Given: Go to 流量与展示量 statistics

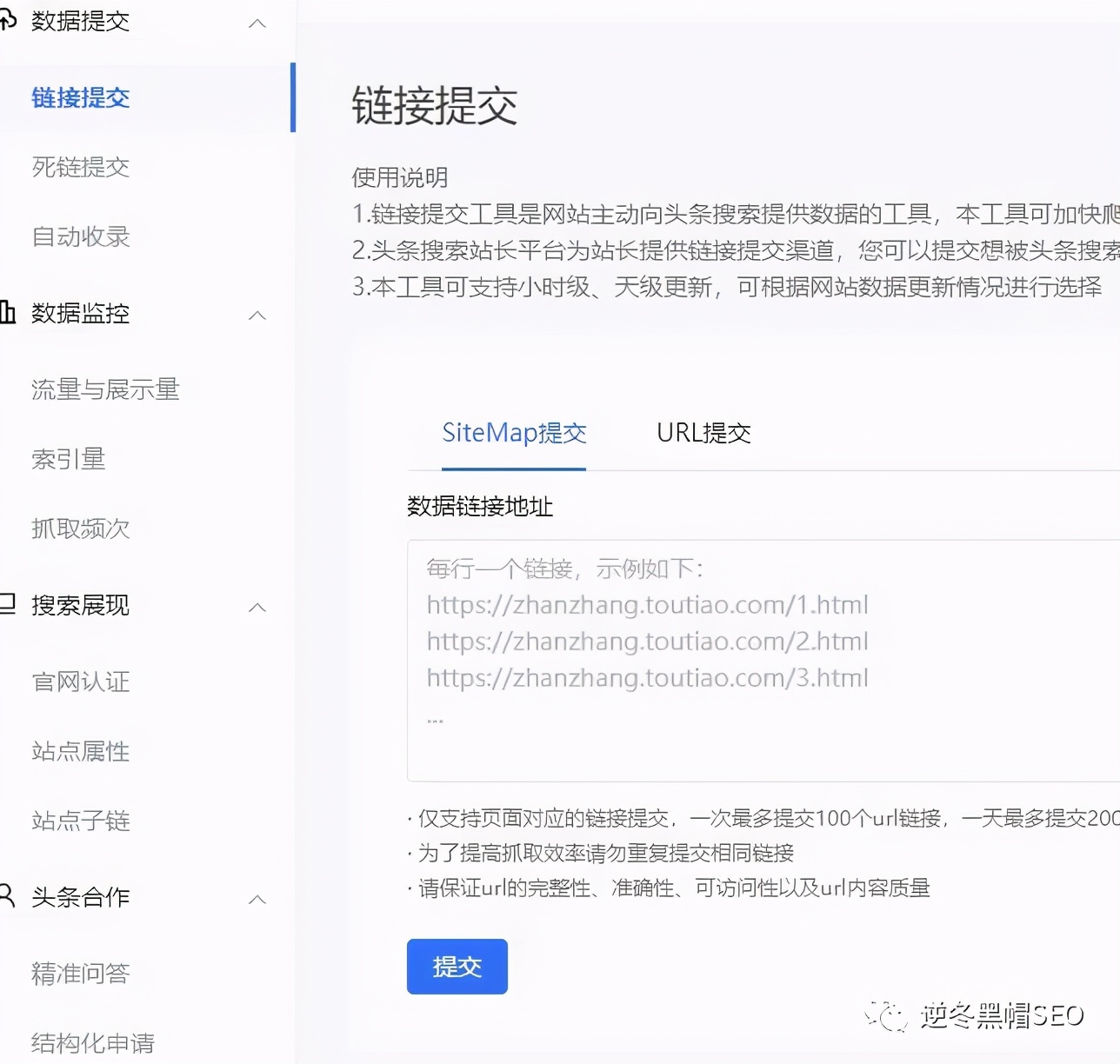Looking at the screenshot, I should coord(104,389).
